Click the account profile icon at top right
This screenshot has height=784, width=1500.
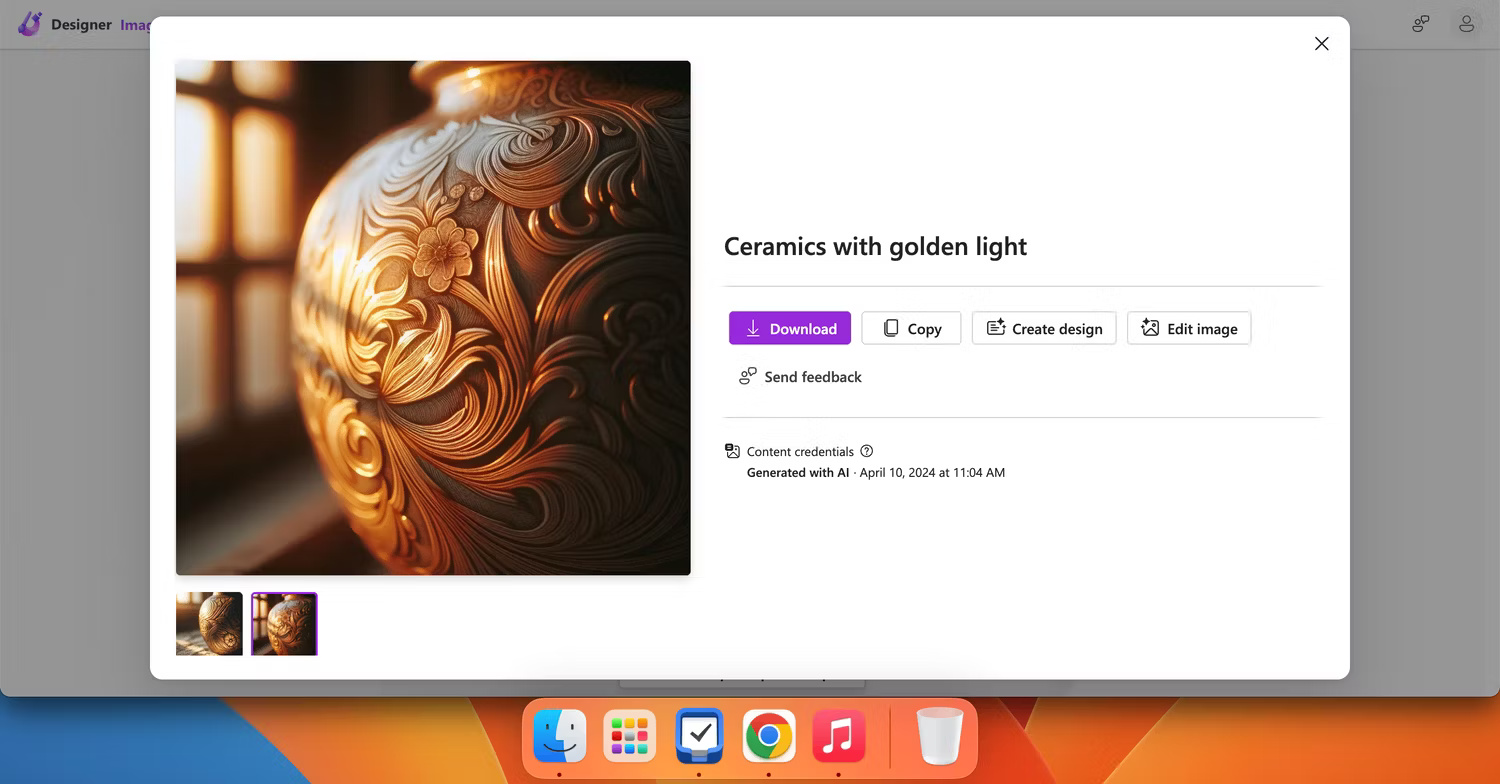pyautogui.click(x=1466, y=23)
